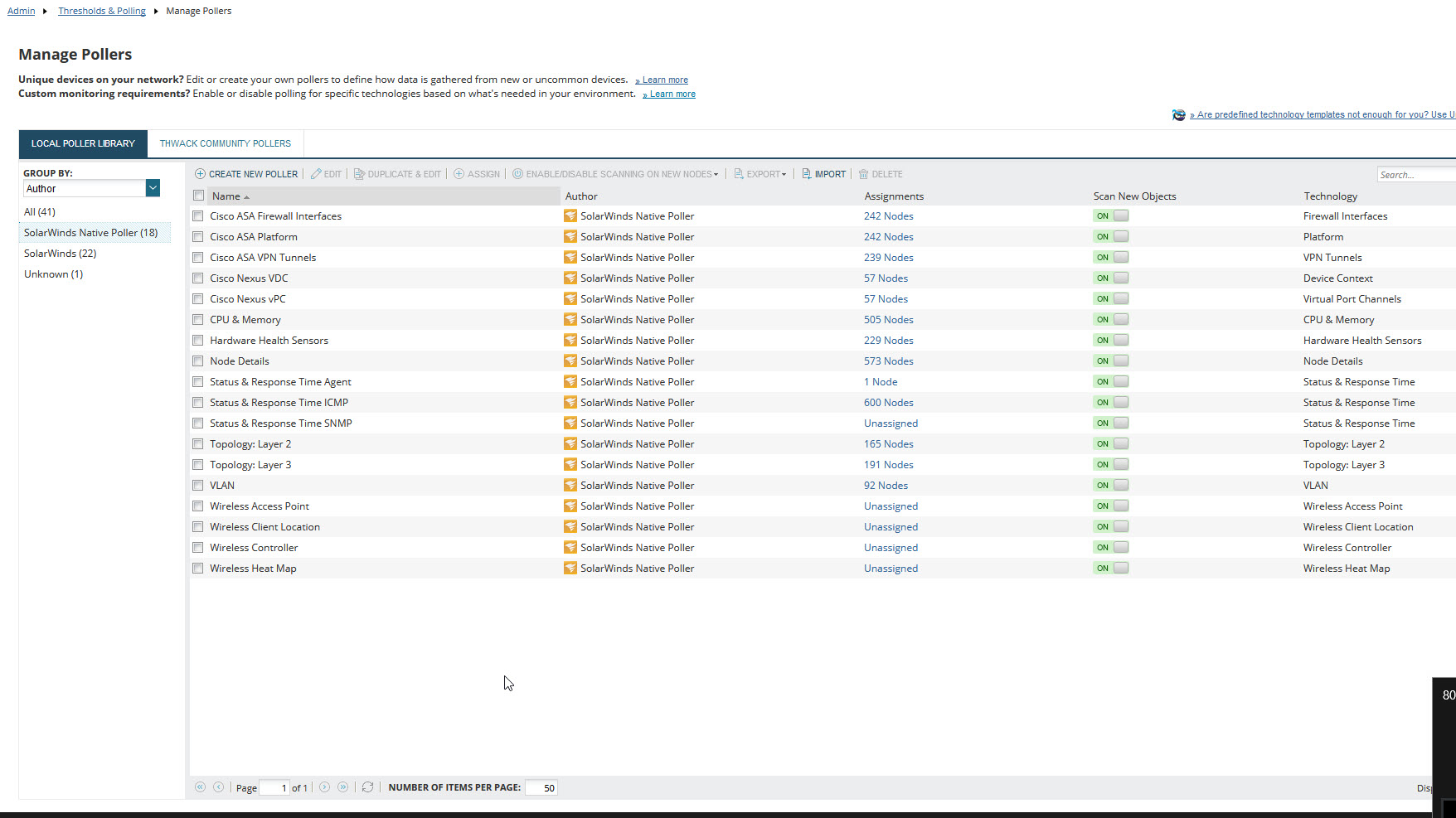Viewport: 1456px width, 818px height.
Task: Click the THWACK mascot icon near templates link
Action: [x=1178, y=115]
